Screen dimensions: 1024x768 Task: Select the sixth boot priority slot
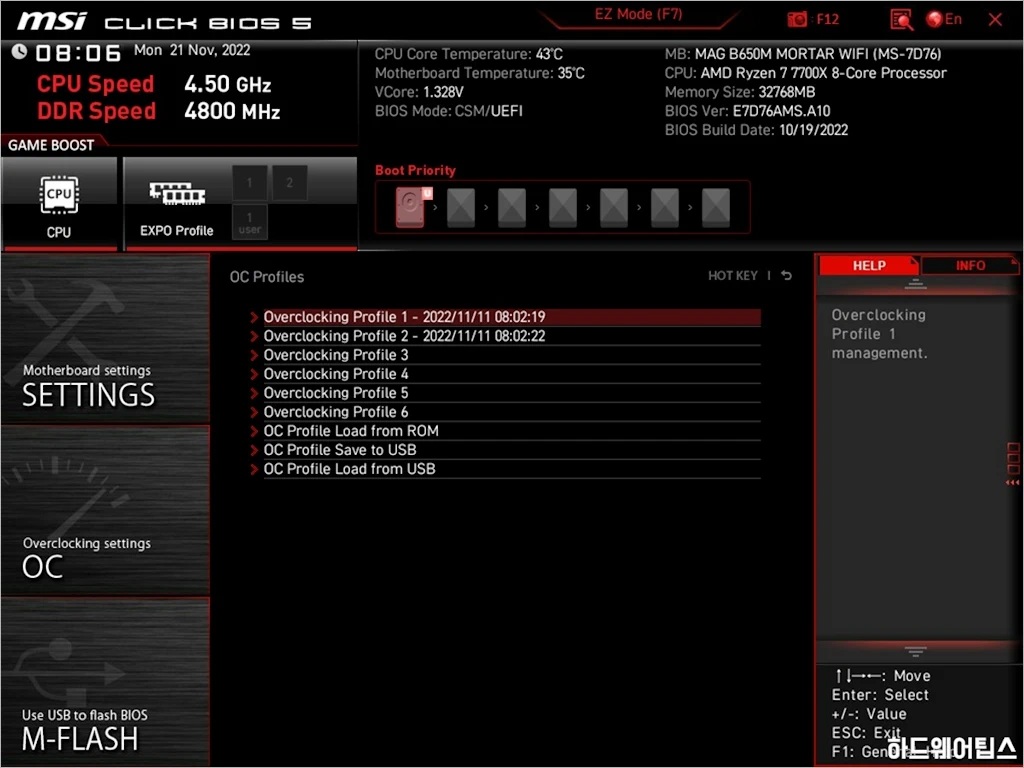pyautogui.click(x=665, y=208)
